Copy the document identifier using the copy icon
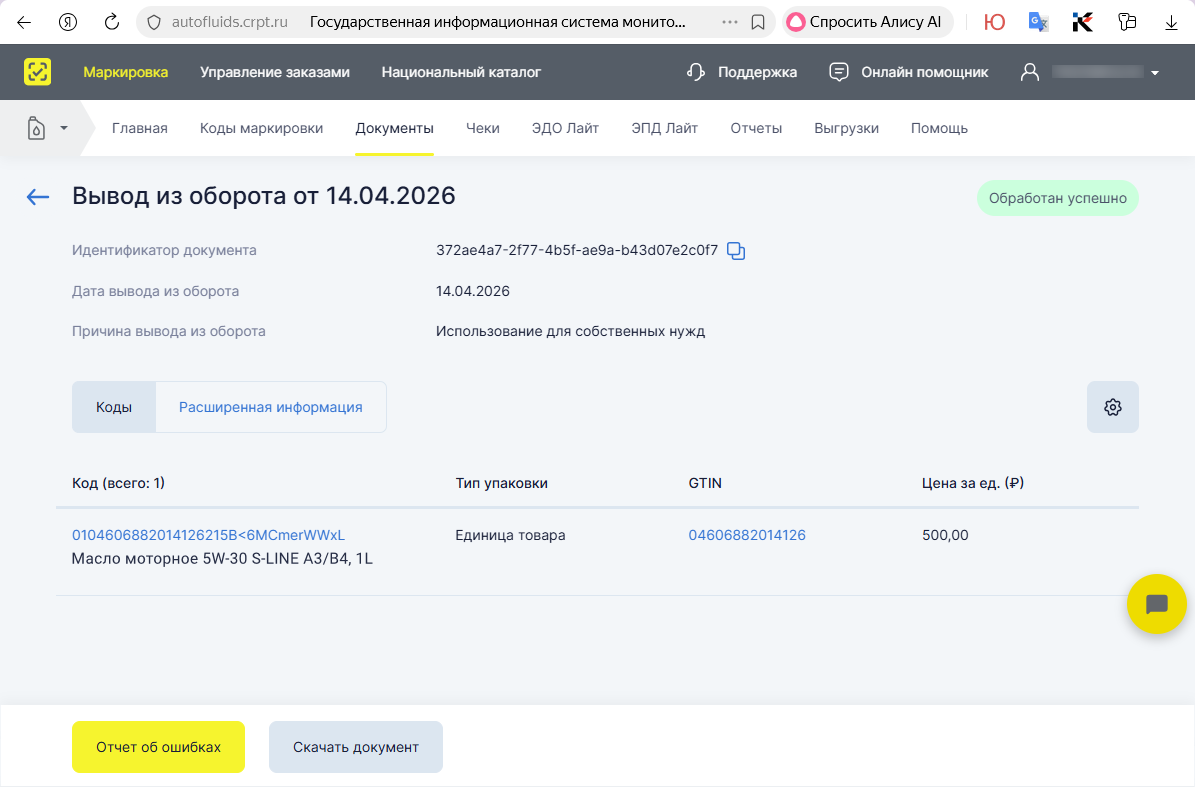Viewport: 1195px width, 787px height. tap(736, 250)
